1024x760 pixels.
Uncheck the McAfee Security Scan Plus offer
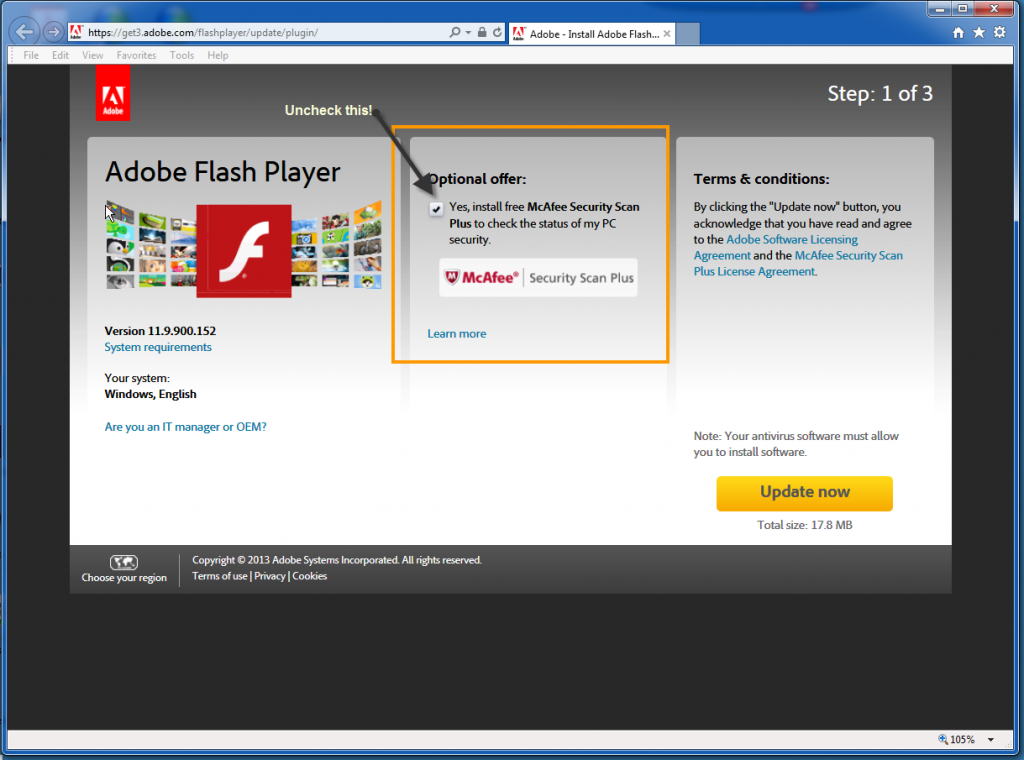pyautogui.click(x=436, y=208)
